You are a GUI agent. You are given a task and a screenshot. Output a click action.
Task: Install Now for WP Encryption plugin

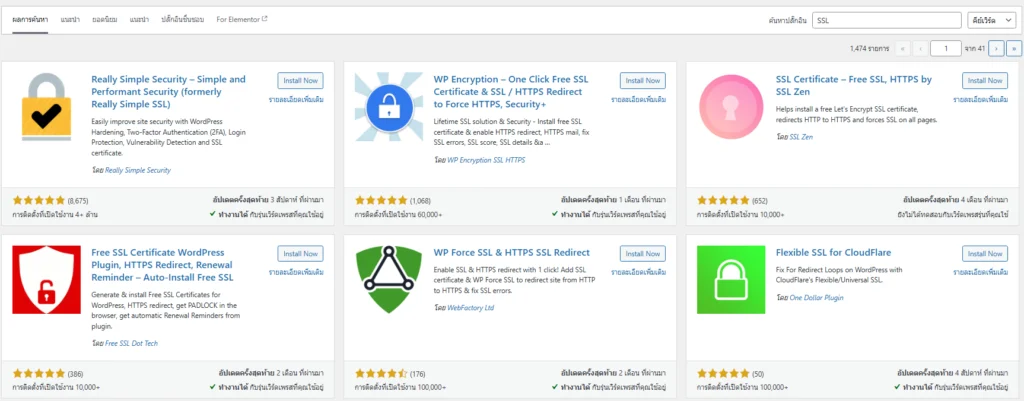coord(643,80)
